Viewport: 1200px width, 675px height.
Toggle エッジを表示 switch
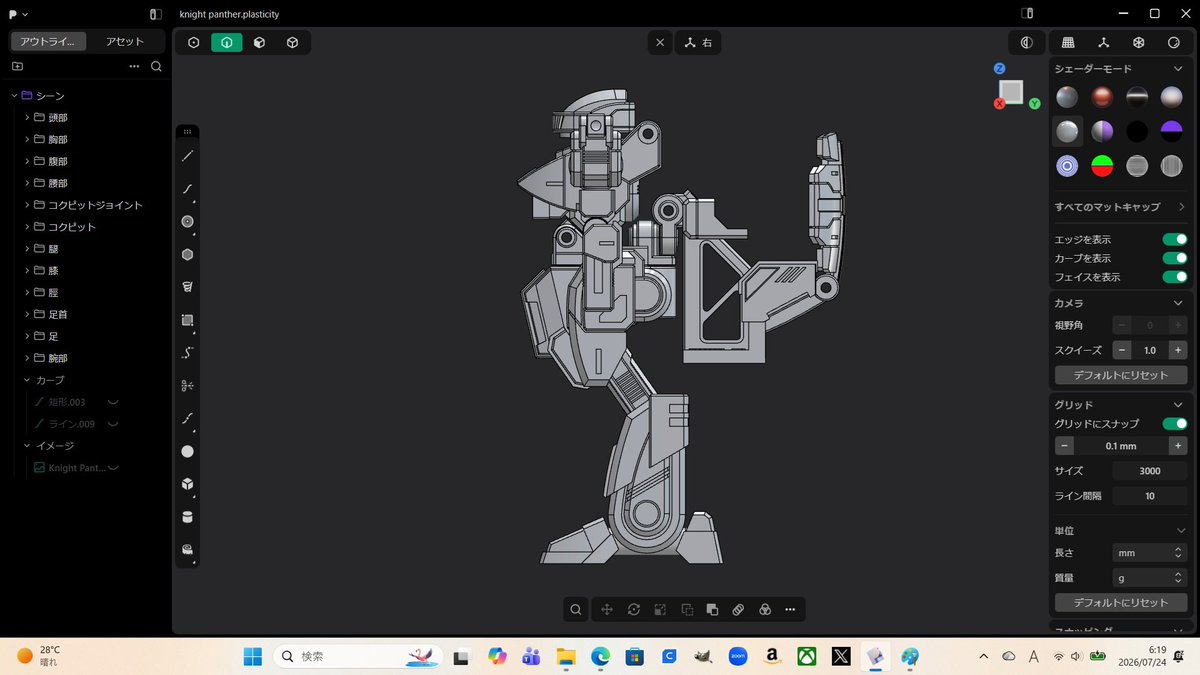point(1175,240)
